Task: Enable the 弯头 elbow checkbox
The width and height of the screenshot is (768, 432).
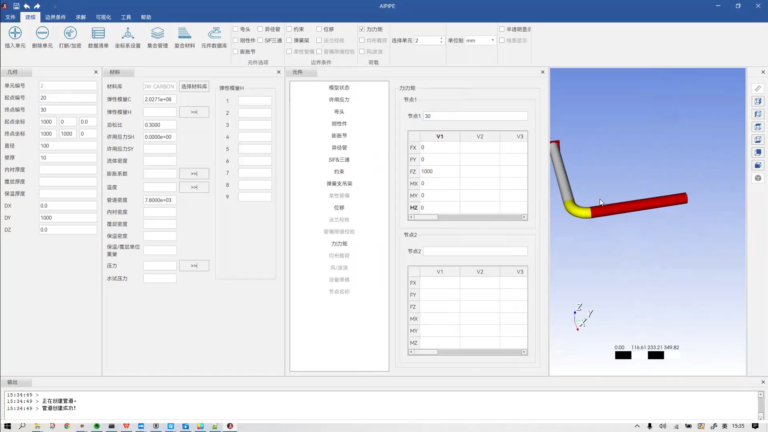Action: click(x=236, y=29)
